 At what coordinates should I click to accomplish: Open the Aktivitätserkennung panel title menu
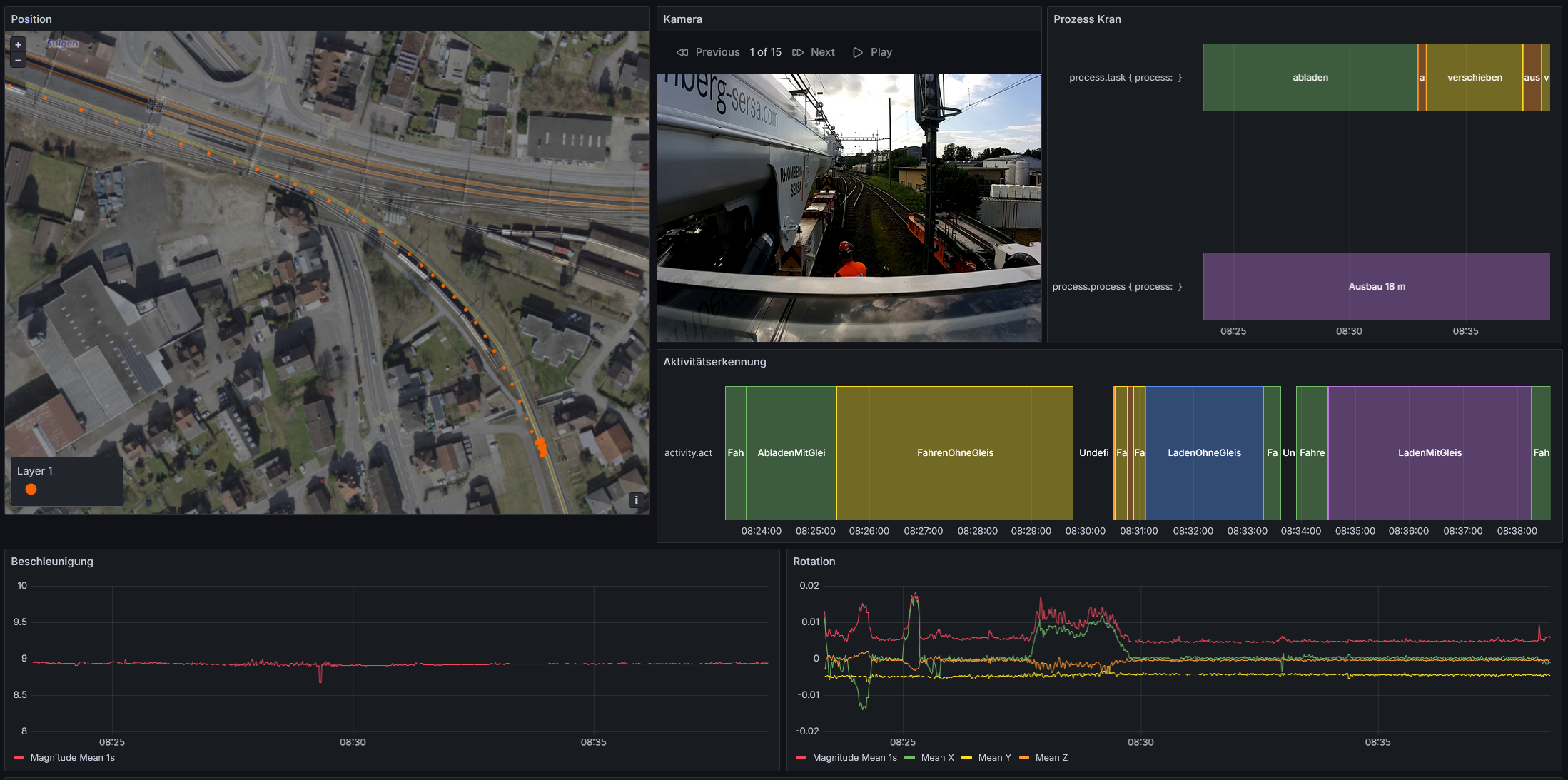[x=714, y=362]
